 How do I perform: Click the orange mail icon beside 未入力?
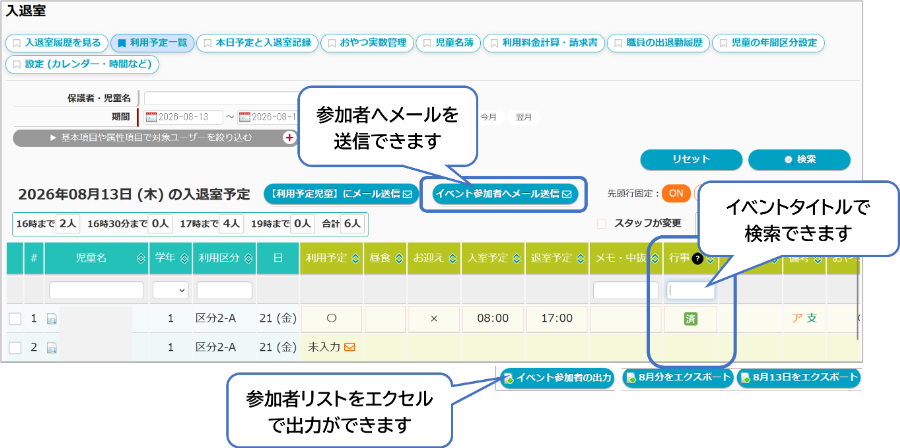click(x=348, y=346)
